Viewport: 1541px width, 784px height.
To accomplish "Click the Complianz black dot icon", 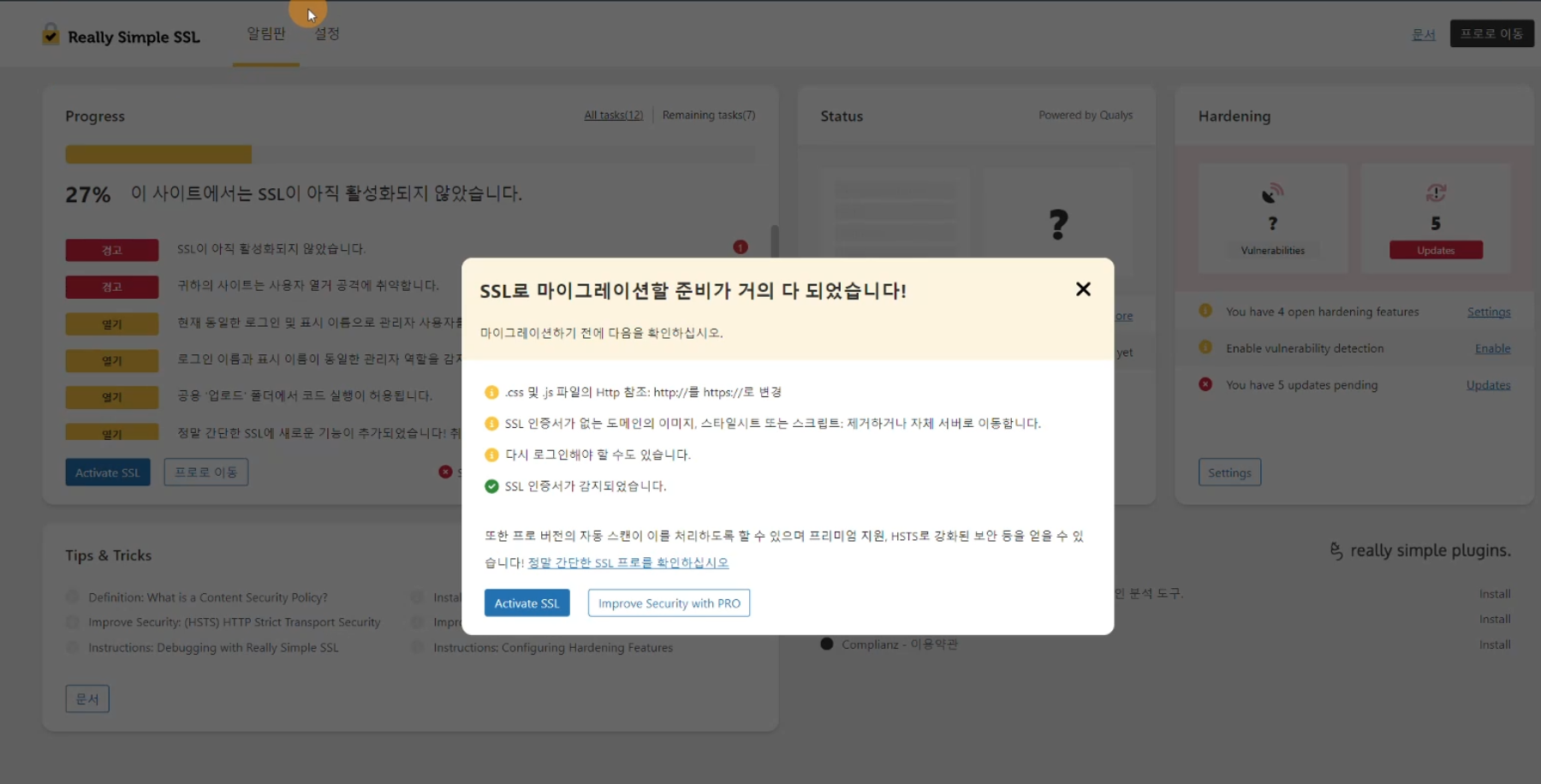I will pos(827,644).
